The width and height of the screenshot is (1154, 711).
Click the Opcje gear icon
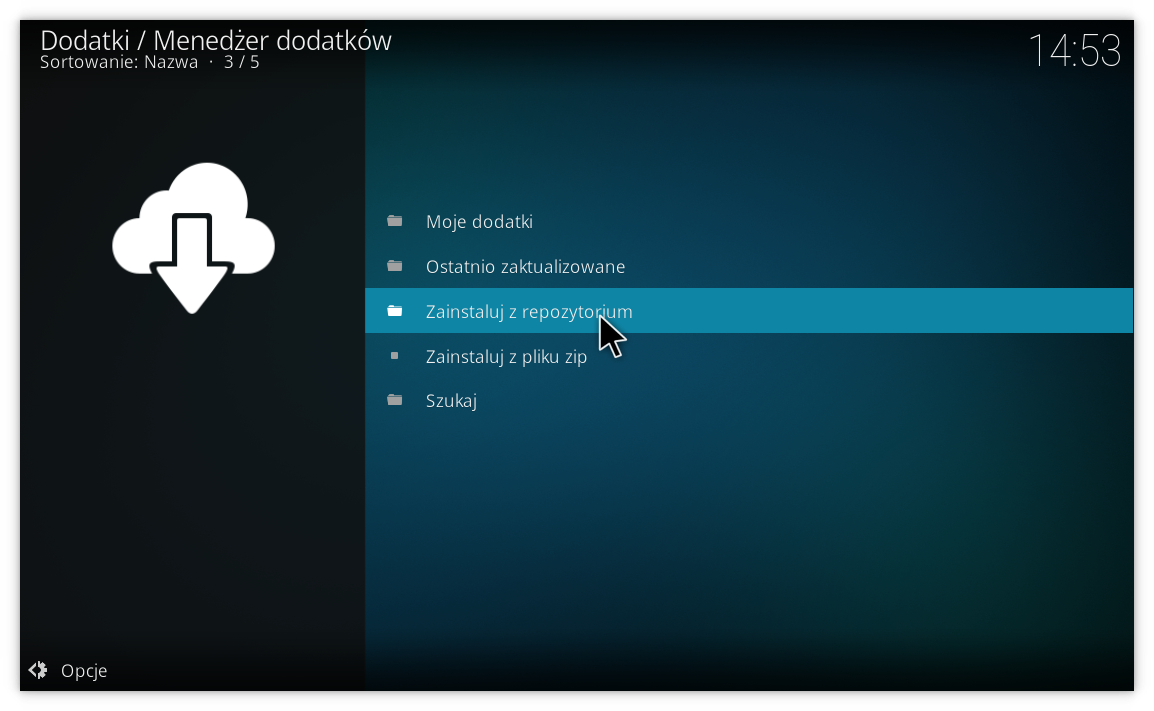click(38, 670)
